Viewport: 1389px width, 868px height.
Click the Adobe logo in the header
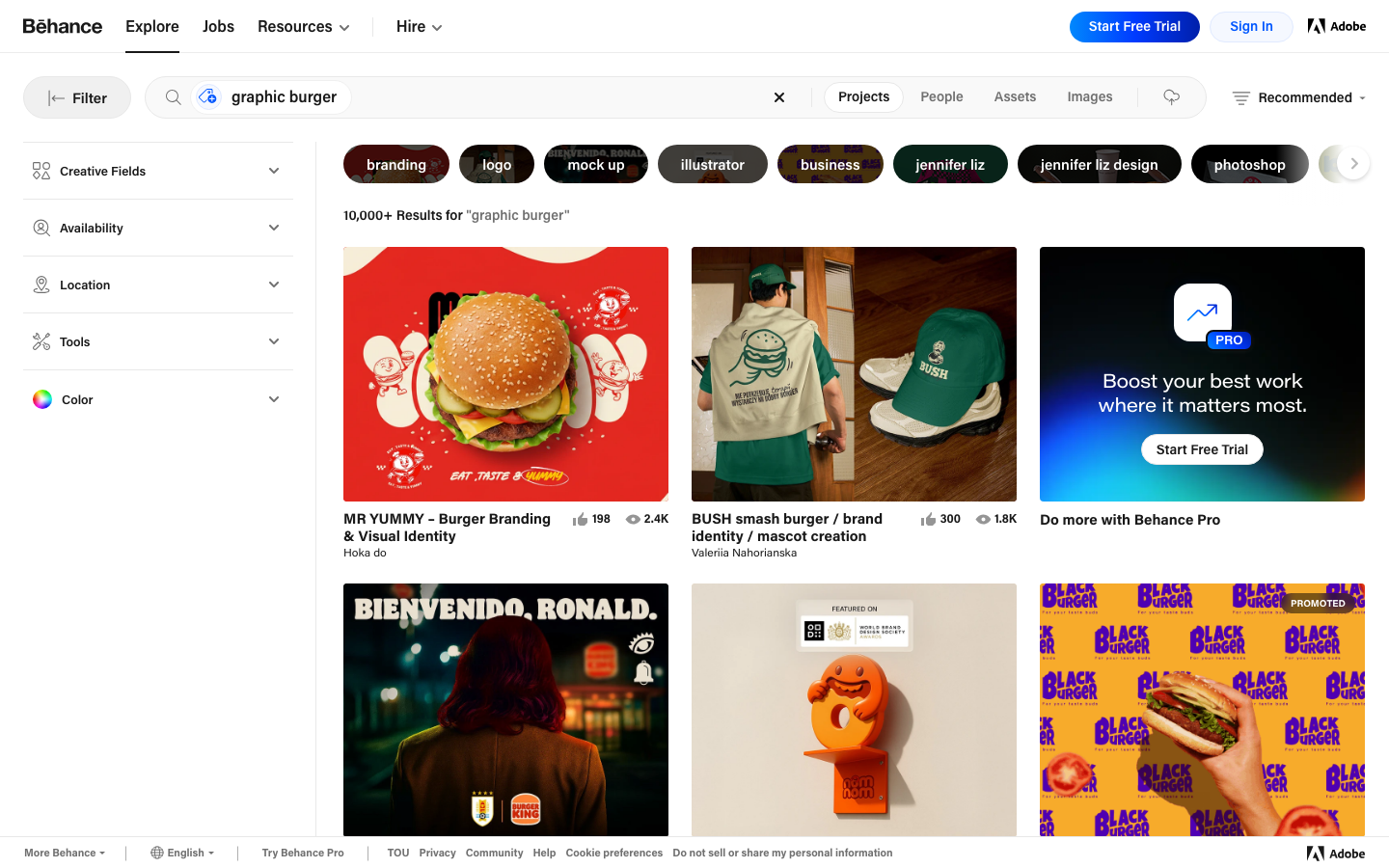(1337, 26)
